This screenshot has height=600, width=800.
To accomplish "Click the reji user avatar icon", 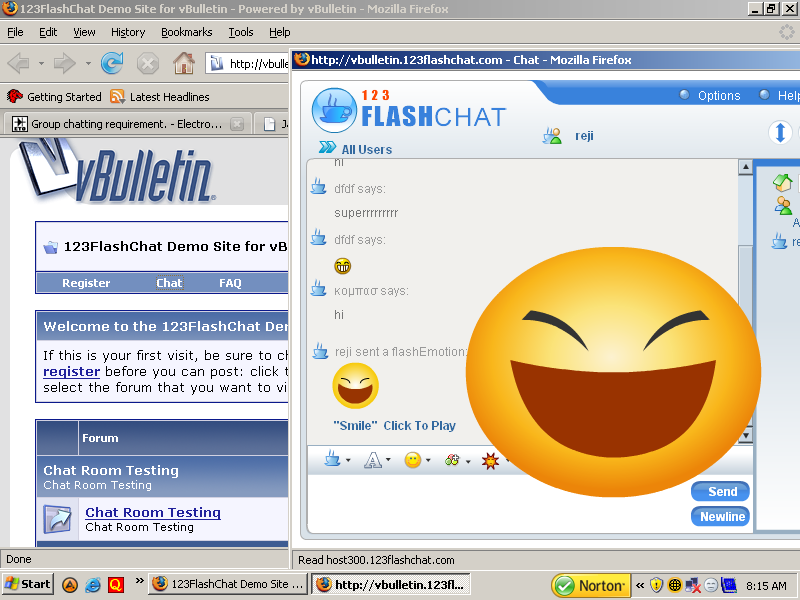I will point(552,136).
